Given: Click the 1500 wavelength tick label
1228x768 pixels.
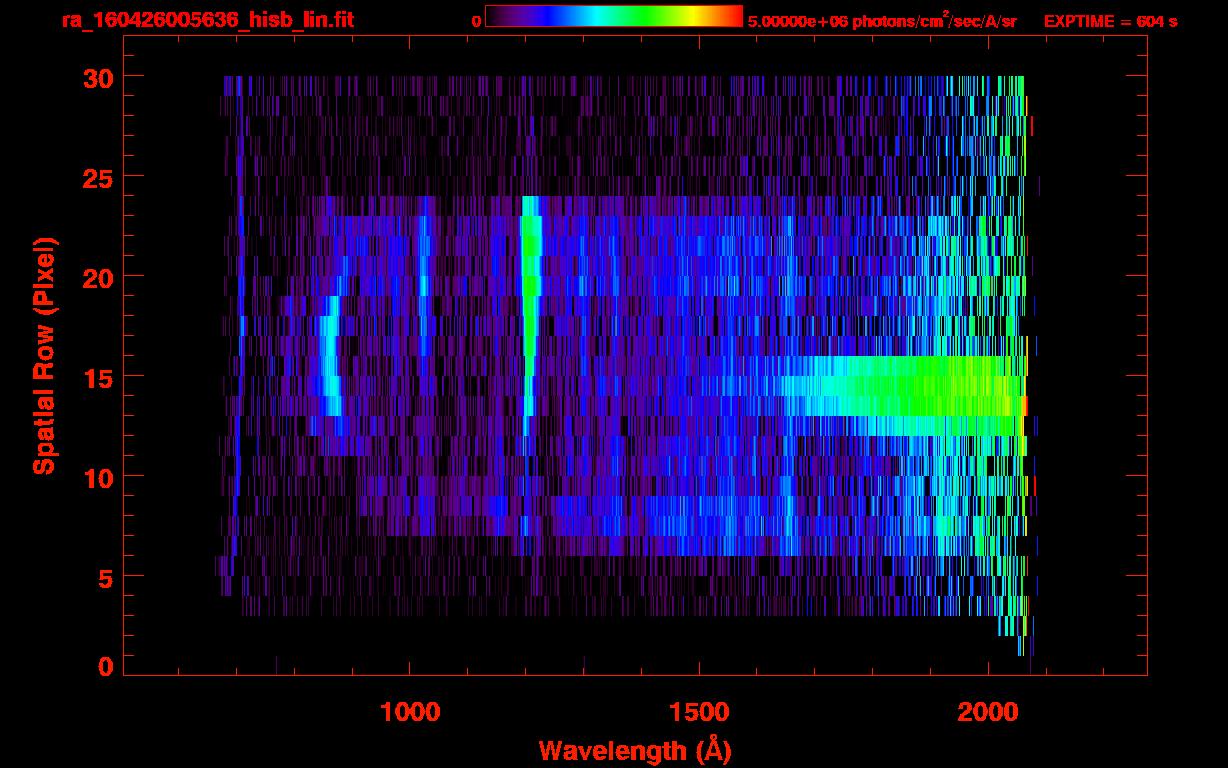Looking at the screenshot, I should [698, 712].
